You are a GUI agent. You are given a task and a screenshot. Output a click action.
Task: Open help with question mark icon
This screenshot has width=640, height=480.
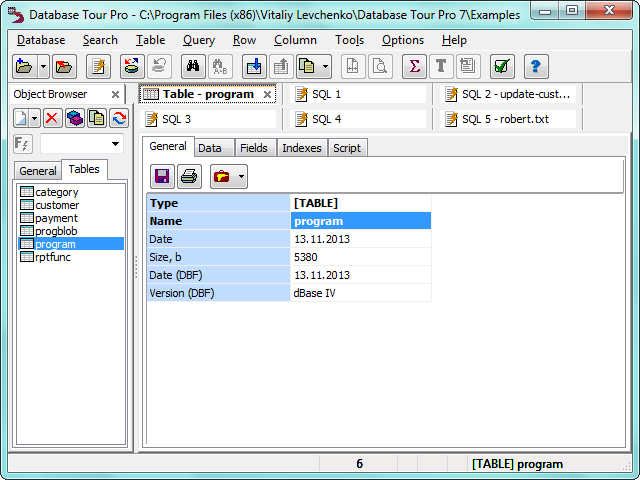pyautogui.click(x=536, y=66)
